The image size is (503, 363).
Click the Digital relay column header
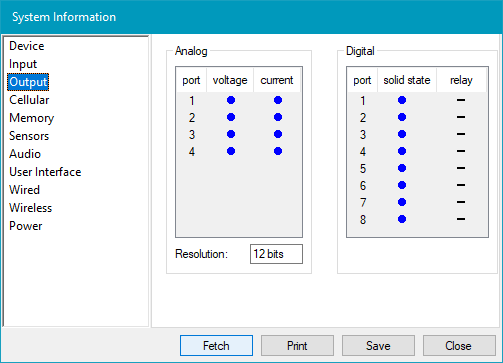(x=461, y=80)
